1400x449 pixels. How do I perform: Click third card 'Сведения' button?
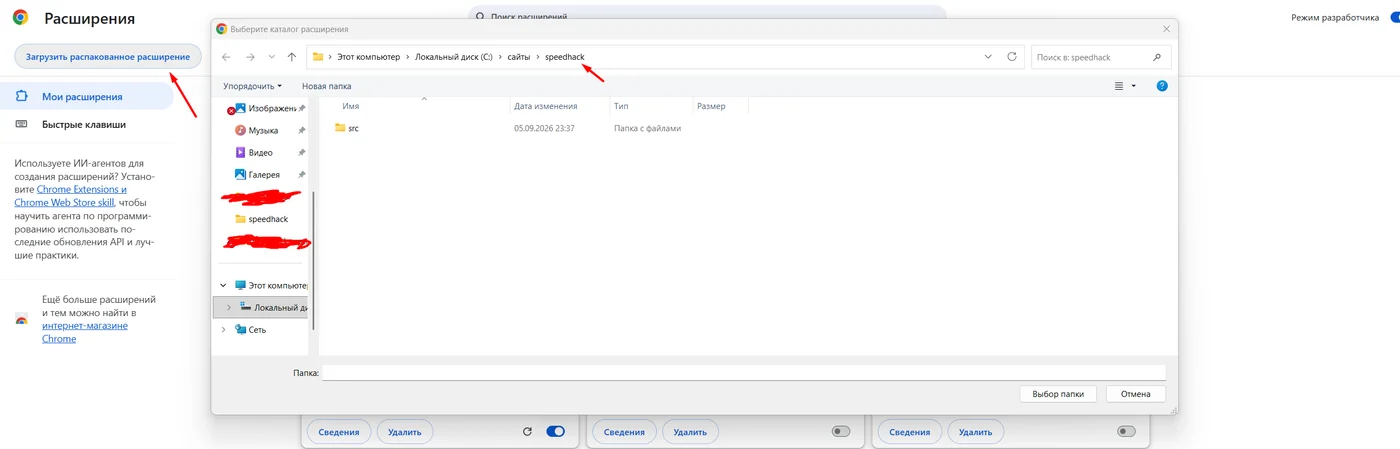[910, 432]
